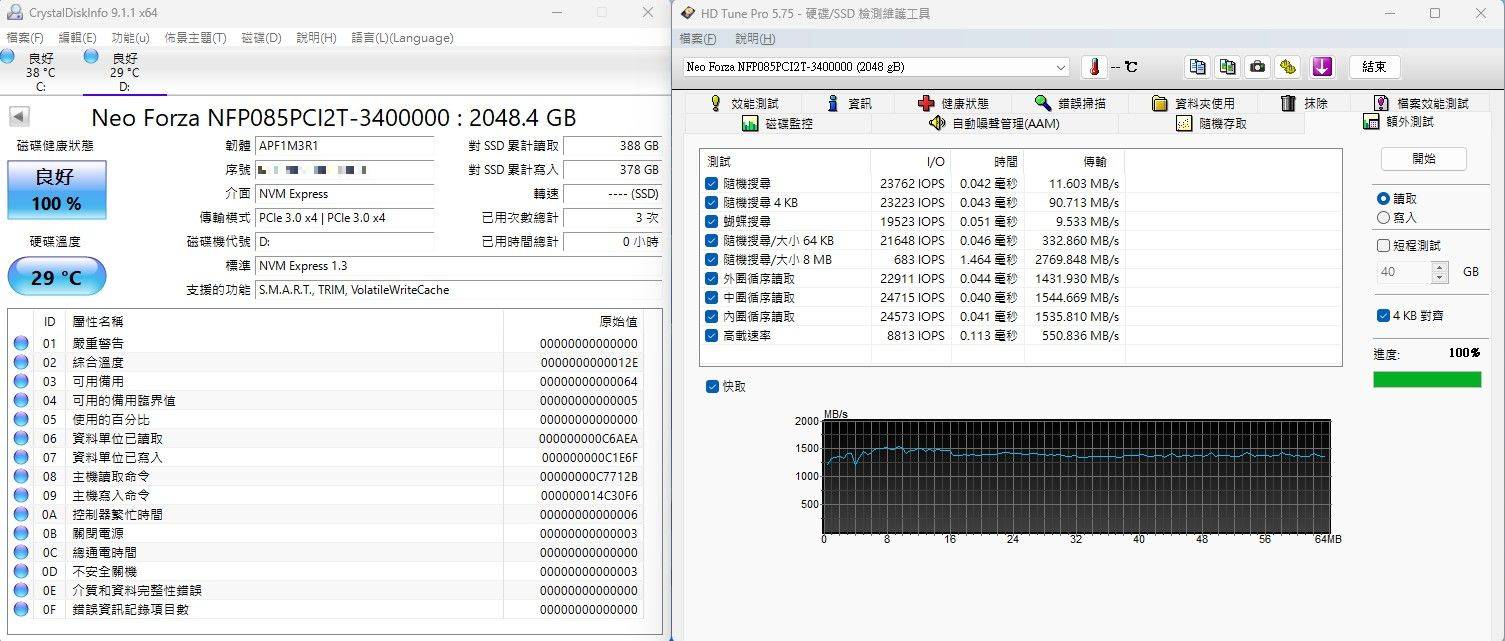Click the thermometer icon next to drive selector
The image size is (1505, 641).
point(1093,67)
